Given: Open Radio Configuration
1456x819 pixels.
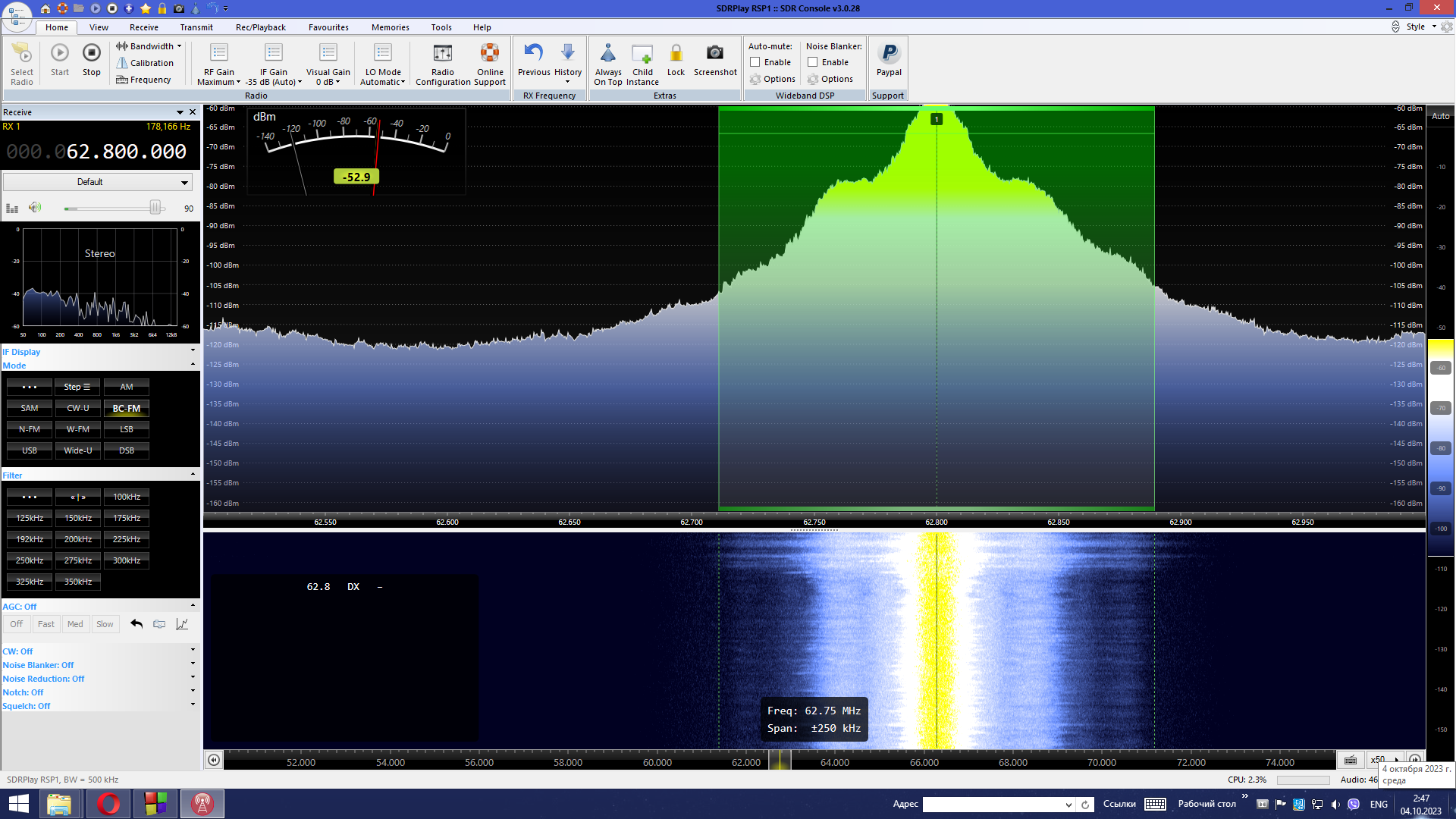Looking at the screenshot, I should (x=443, y=53).
